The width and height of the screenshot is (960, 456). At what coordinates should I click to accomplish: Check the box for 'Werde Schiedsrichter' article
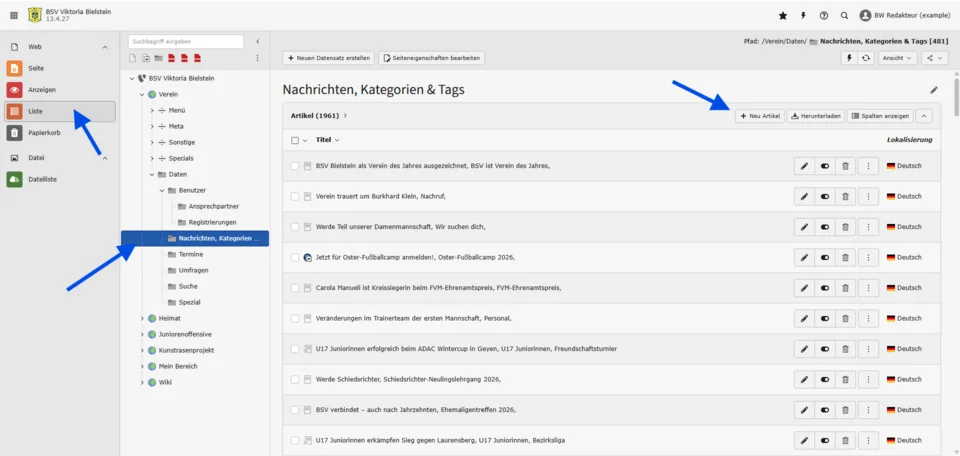tap(295, 380)
